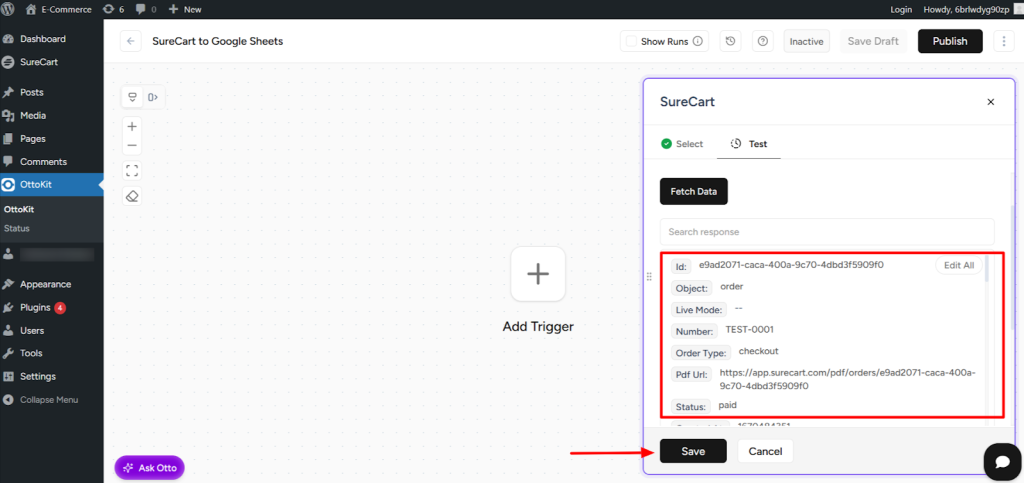Open the three-dot more options menu

1001,41
